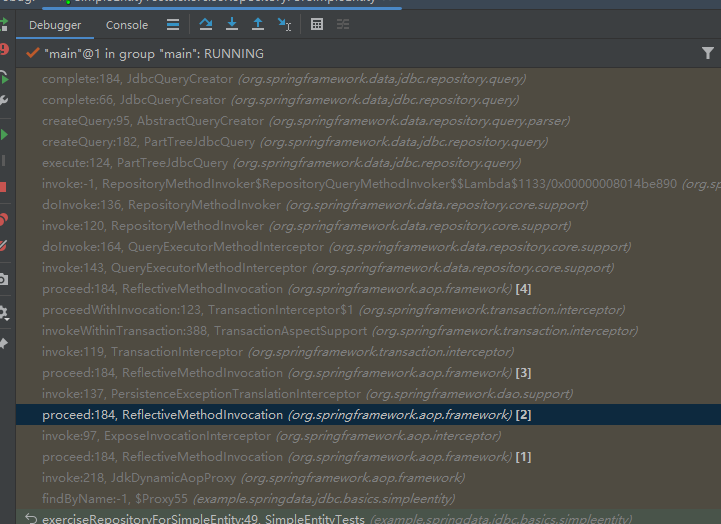The height and width of the screenshot is (524, 721).
Task: Click the green Resume Program icon
Action: (4, 135)
